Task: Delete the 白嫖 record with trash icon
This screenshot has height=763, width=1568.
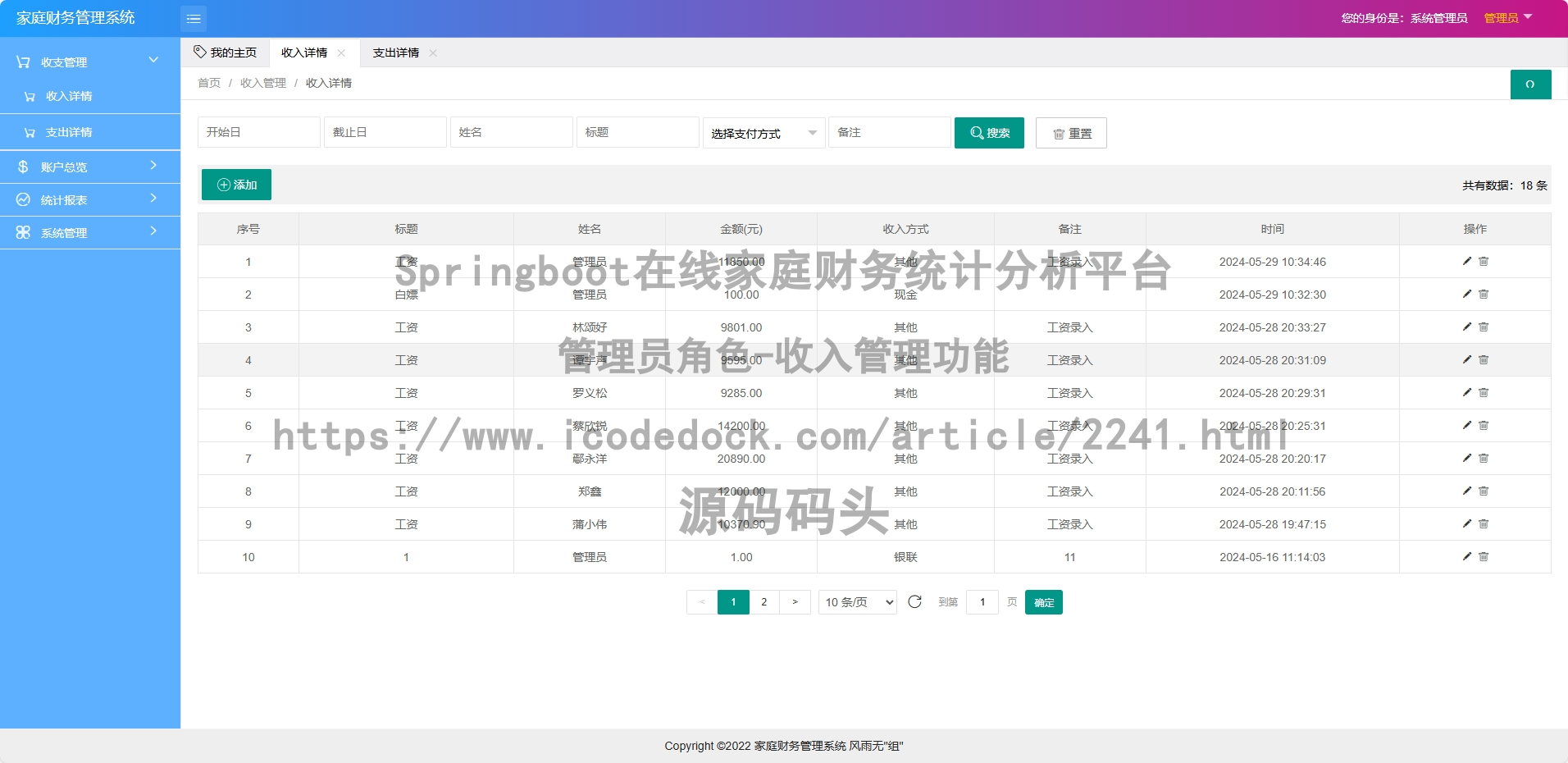Action: click(1484, 294)
